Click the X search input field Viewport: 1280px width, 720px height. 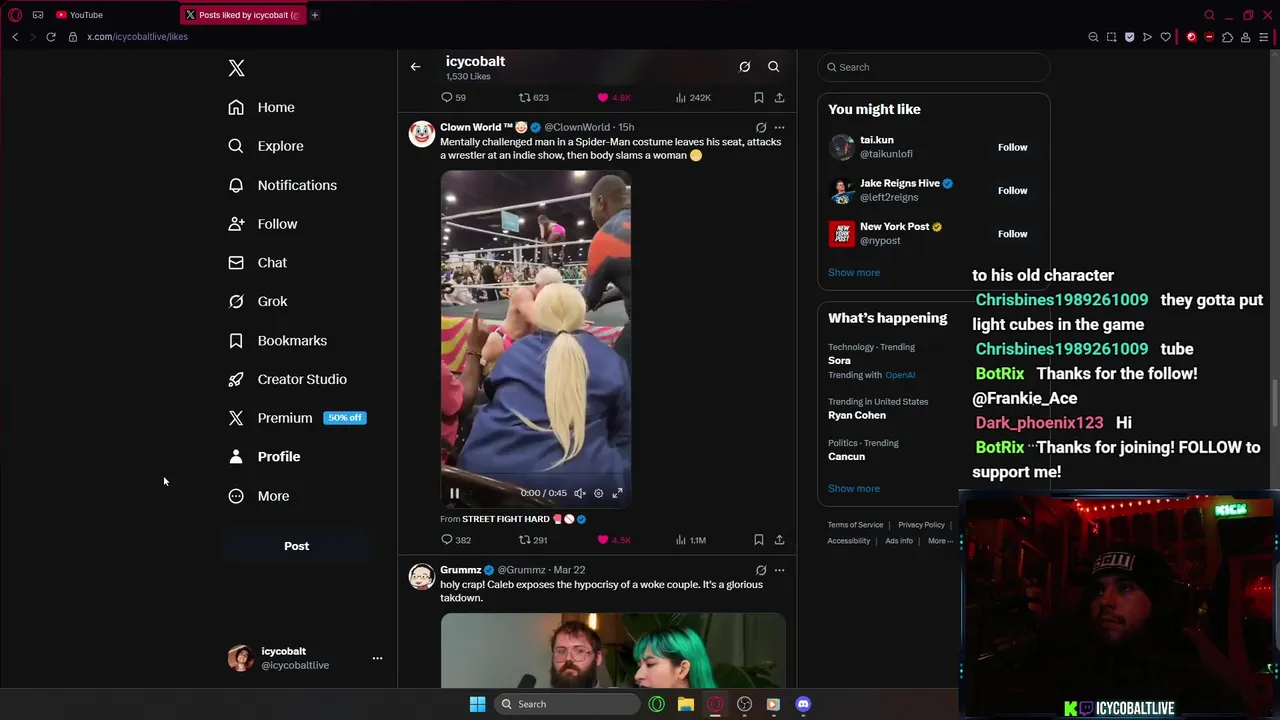coord(934,67)
